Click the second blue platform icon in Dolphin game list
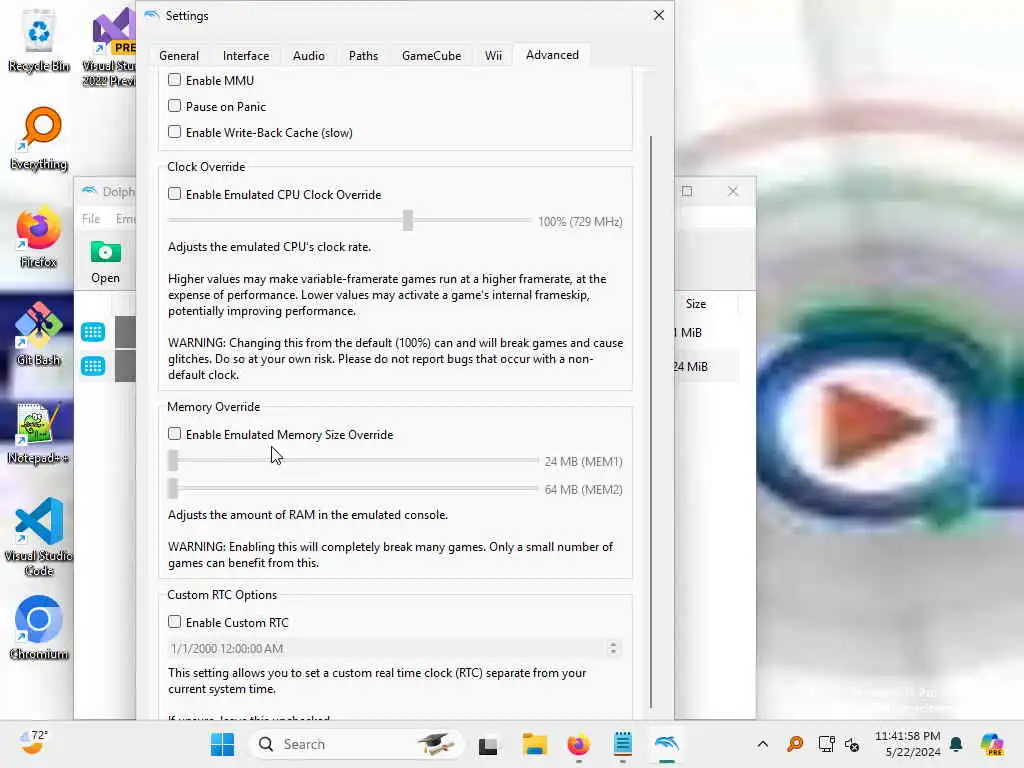The image size is (1024, 768). 93,366
